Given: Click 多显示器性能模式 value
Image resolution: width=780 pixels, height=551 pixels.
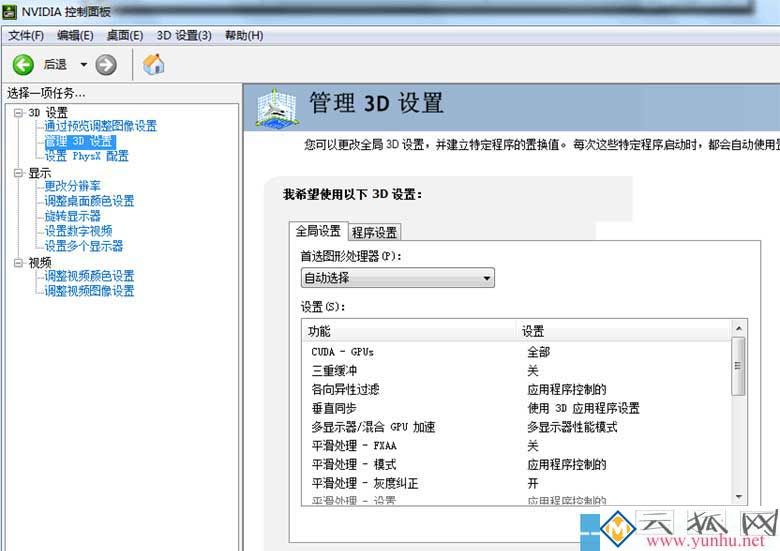Looking at the screenshot, I should click(x=573, y=427).
